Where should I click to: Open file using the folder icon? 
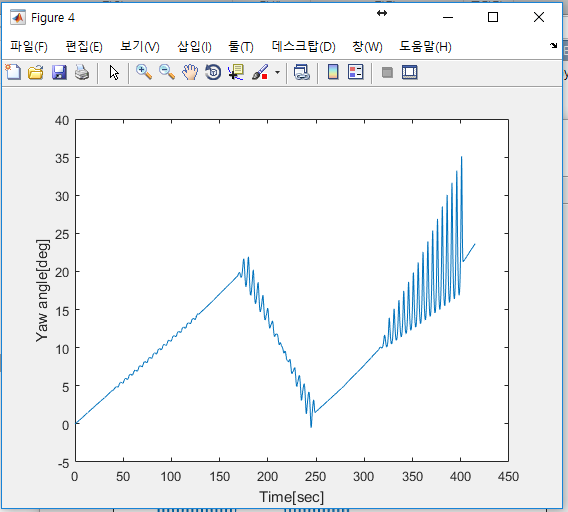[36, 72]
